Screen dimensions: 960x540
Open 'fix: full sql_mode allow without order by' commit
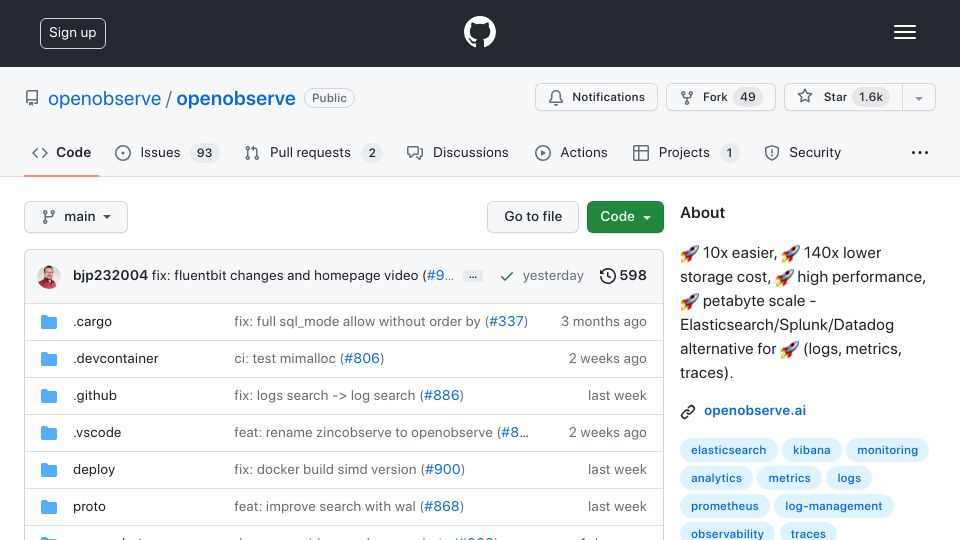(357, 321)
